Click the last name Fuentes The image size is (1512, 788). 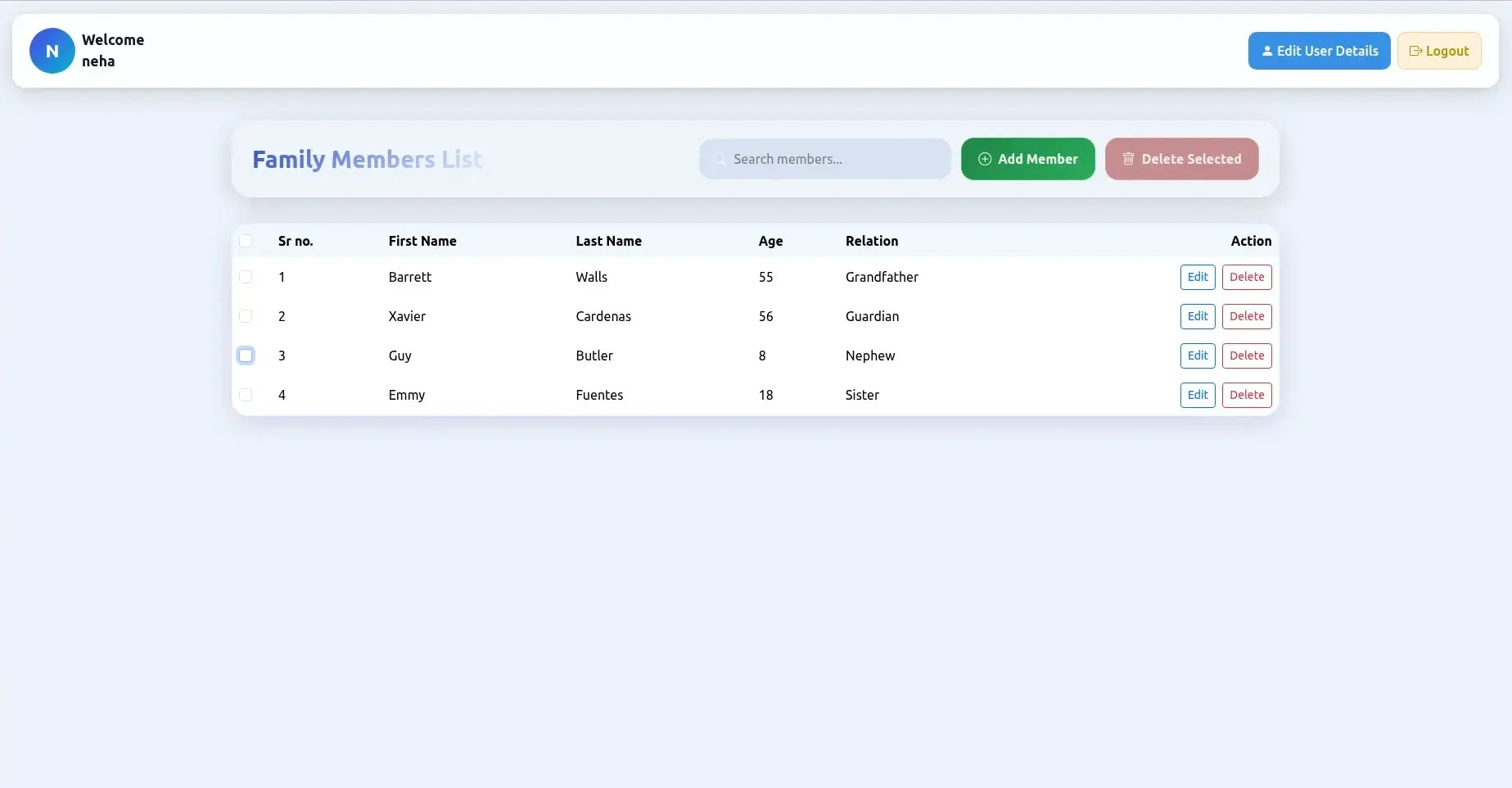click(x=599, y=395)
